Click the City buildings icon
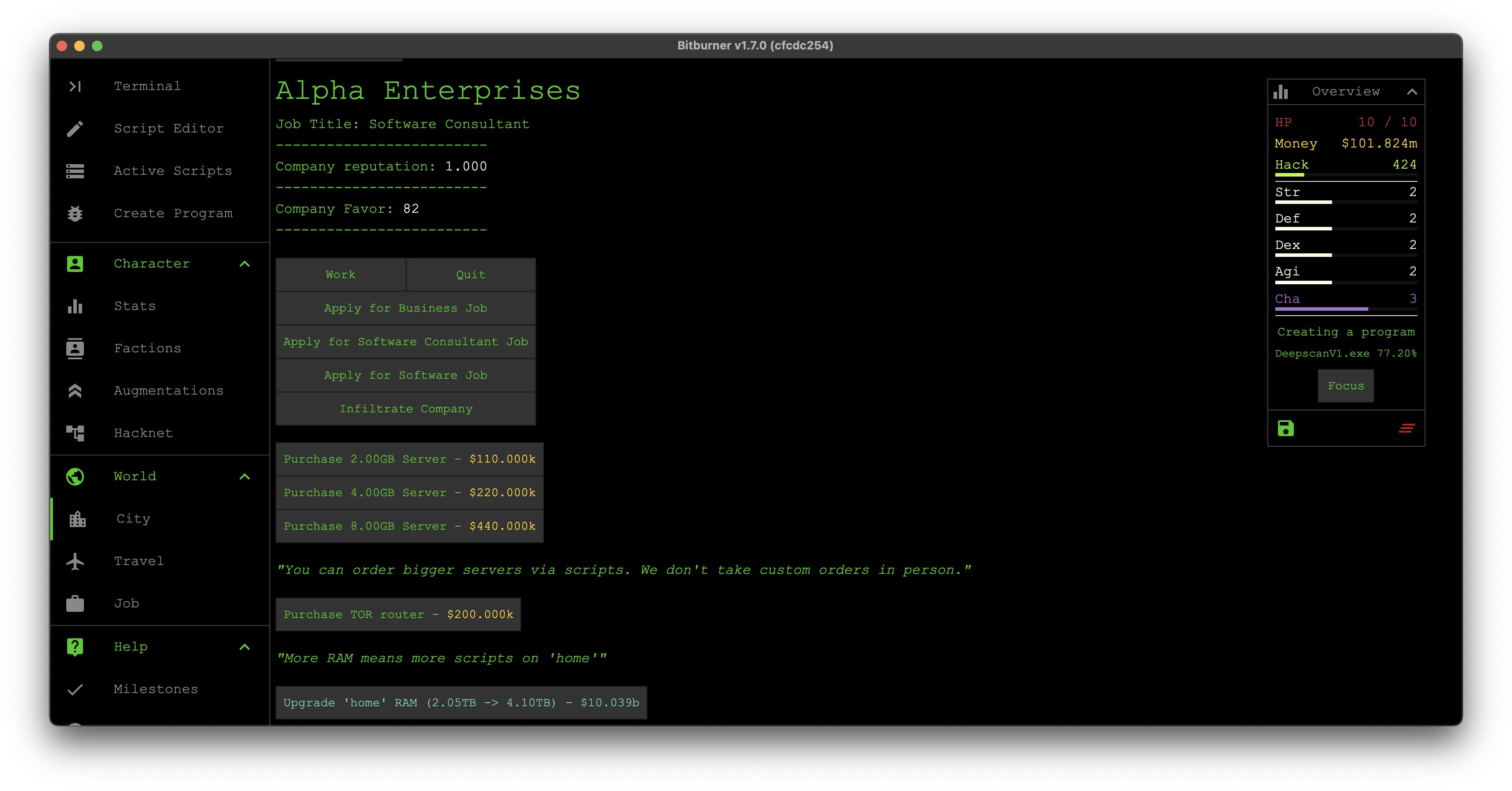This screenshot has width=1512, height=791. point(77,519)
